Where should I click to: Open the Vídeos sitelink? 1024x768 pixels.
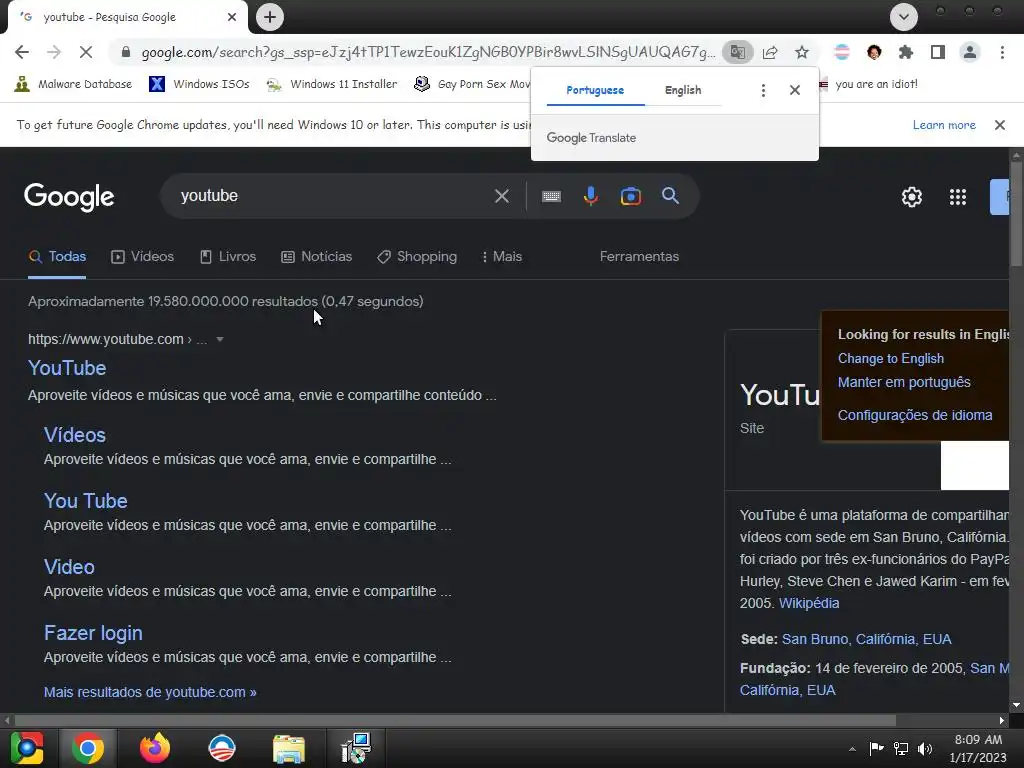tap(74, 436)
